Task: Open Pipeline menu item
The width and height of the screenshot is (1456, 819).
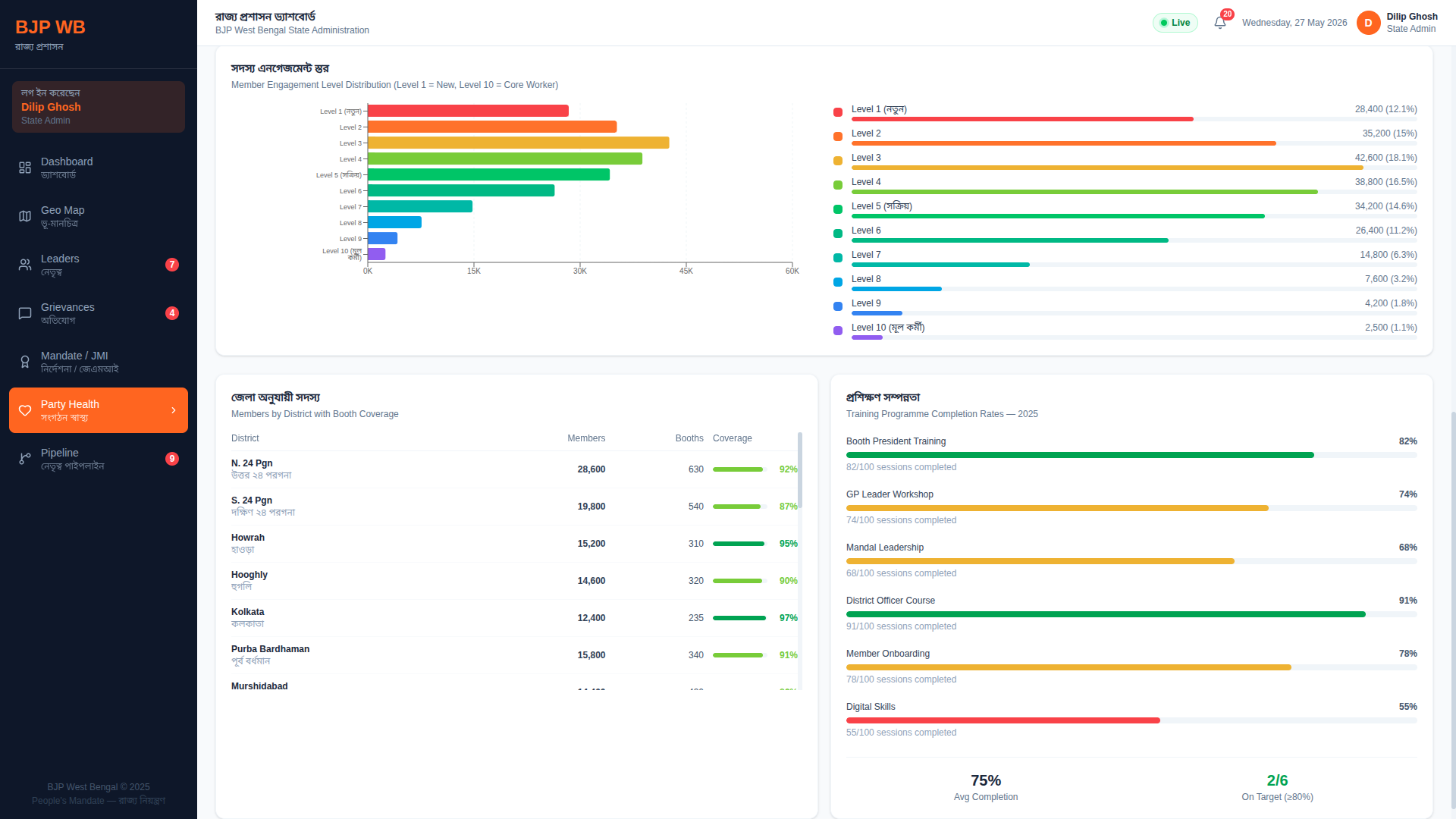Action: coord(99,459)
